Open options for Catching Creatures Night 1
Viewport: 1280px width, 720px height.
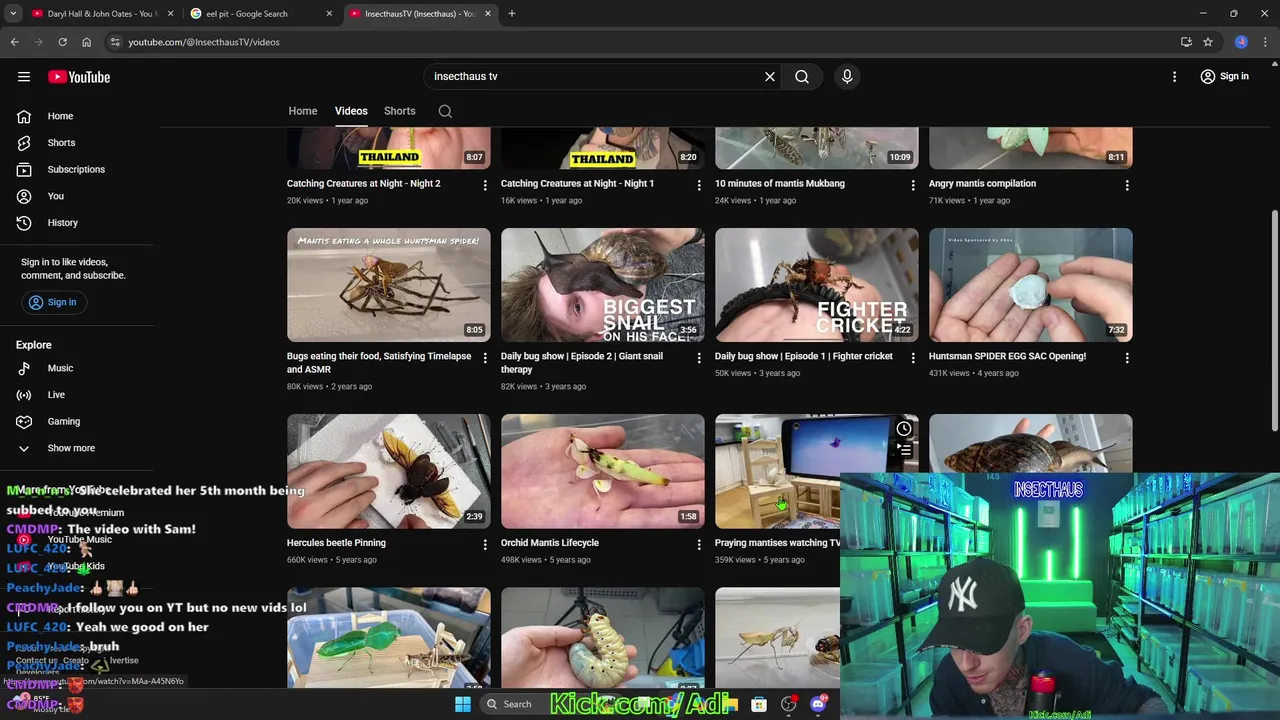point(699,185)
